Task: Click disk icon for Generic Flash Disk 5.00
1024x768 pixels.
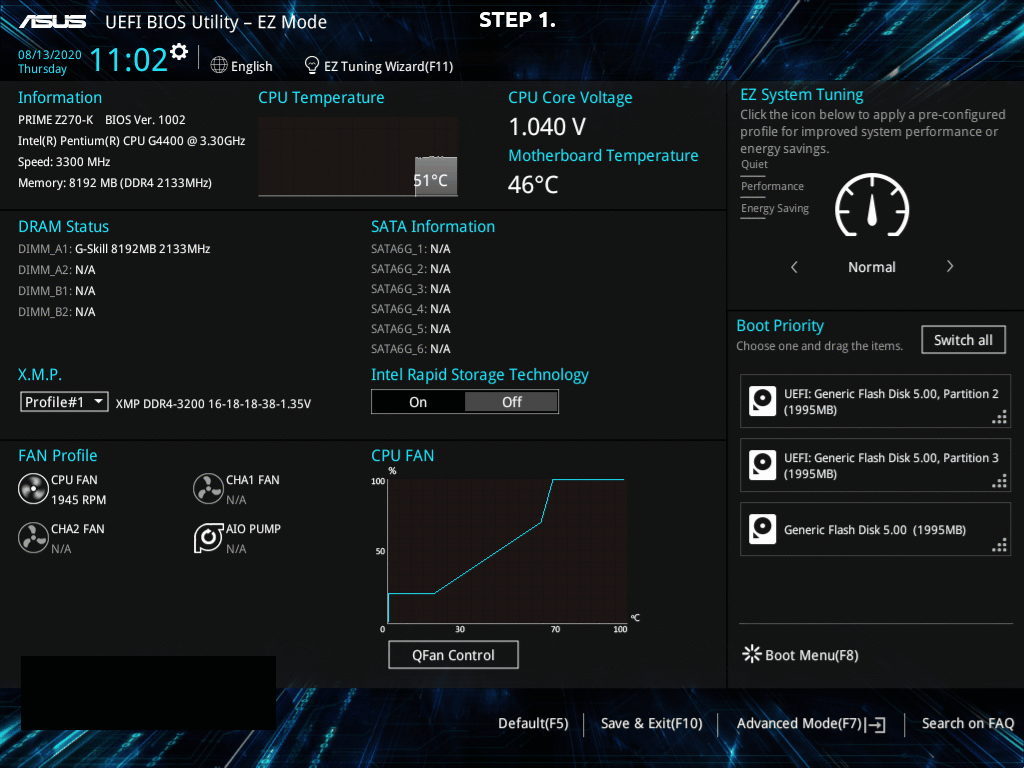Action: pos(762,529)
